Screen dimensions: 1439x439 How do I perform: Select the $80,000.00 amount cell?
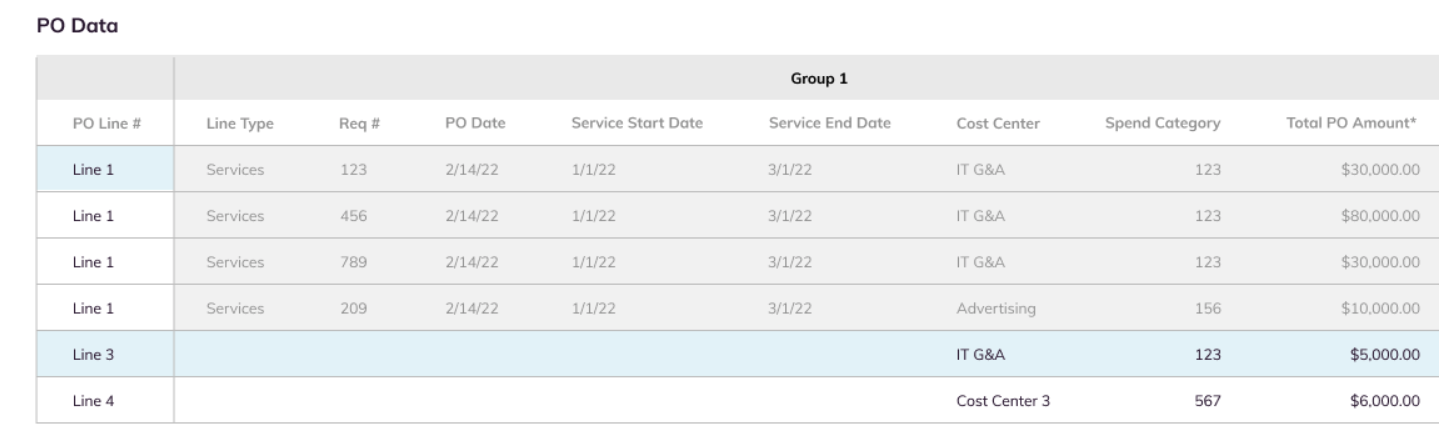[1377, 215]
